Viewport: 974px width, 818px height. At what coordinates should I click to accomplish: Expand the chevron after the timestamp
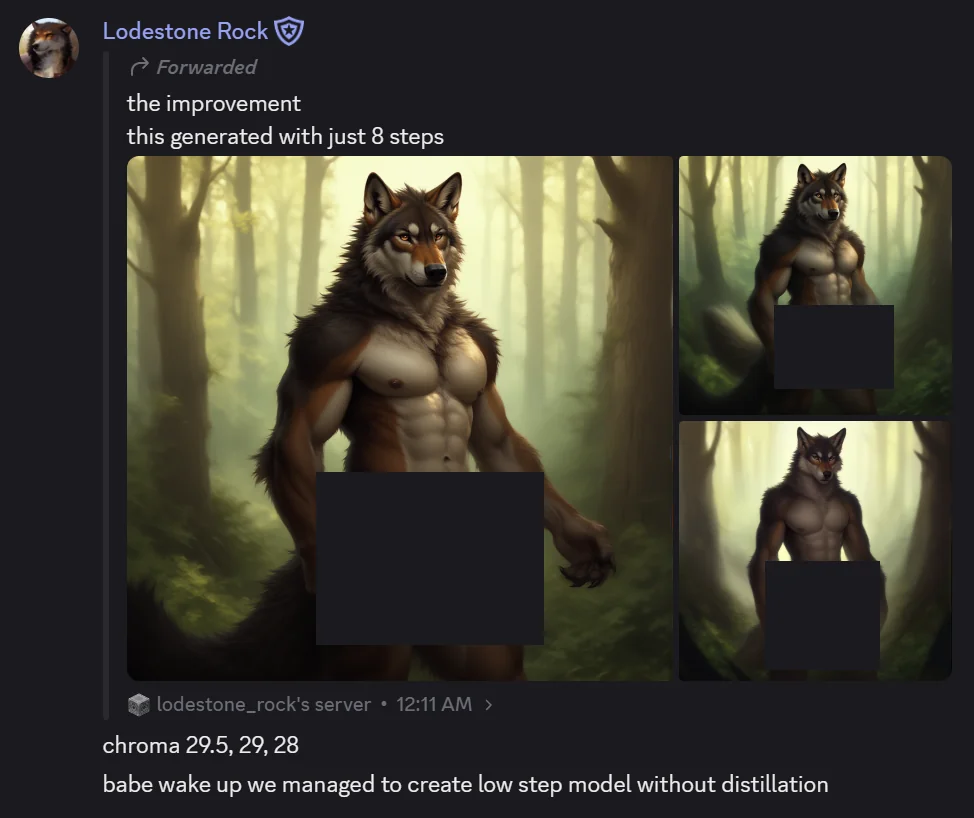[x=489, y=704]
